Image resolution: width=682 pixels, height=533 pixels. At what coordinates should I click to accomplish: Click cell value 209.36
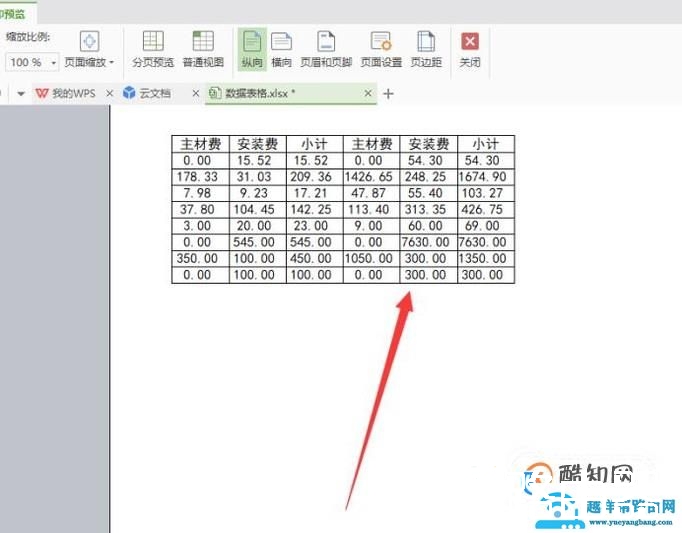[x=311, y=177]
